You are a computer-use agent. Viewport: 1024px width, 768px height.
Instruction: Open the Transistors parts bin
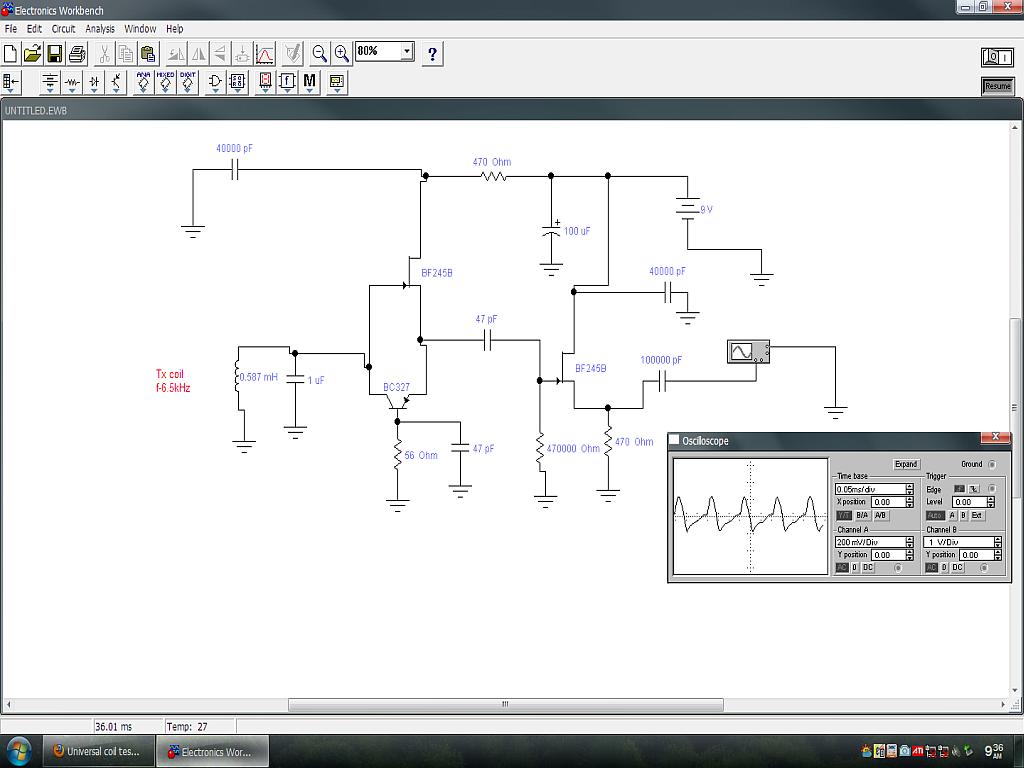tap(116, 82)
